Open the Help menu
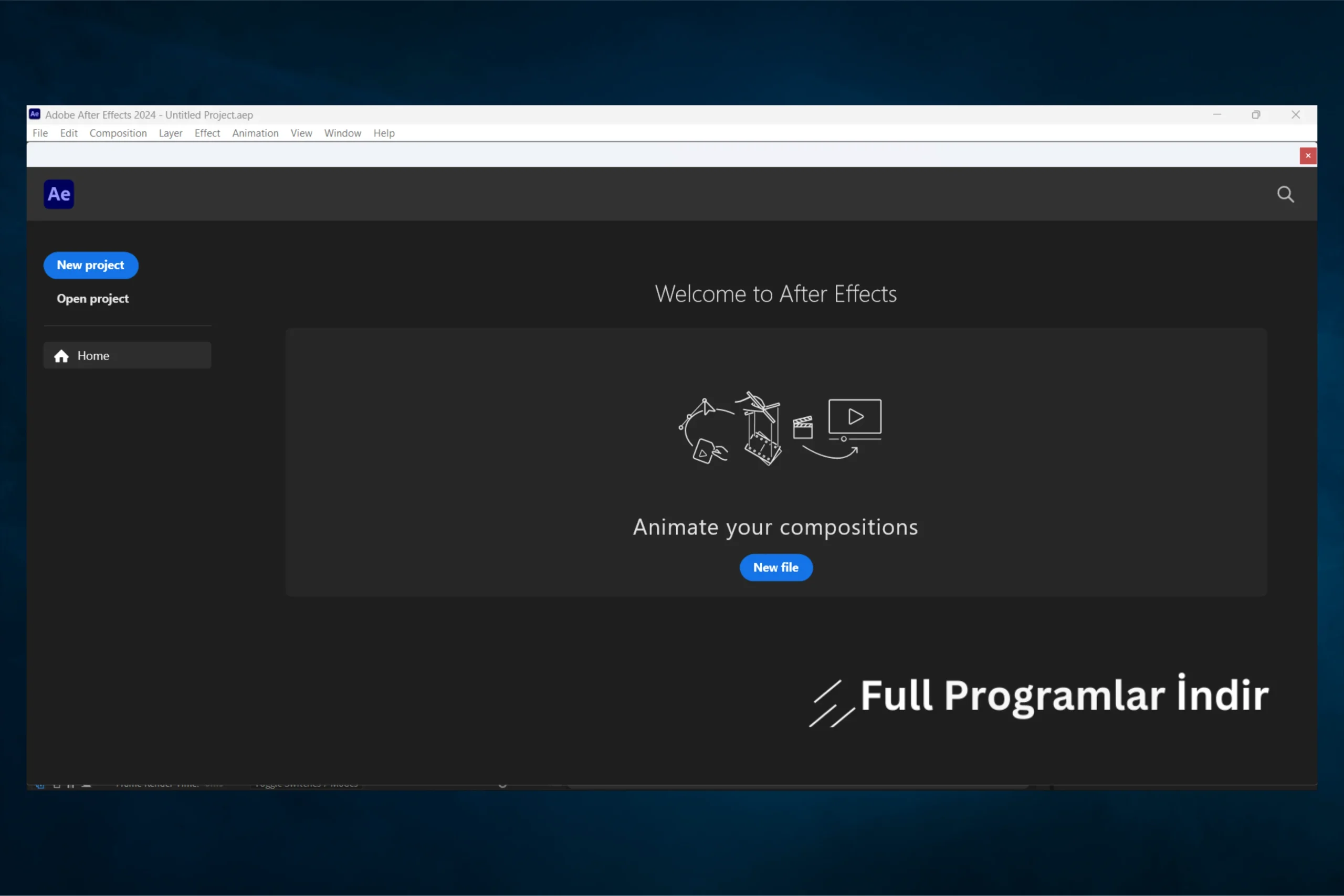 coord(384,133)
